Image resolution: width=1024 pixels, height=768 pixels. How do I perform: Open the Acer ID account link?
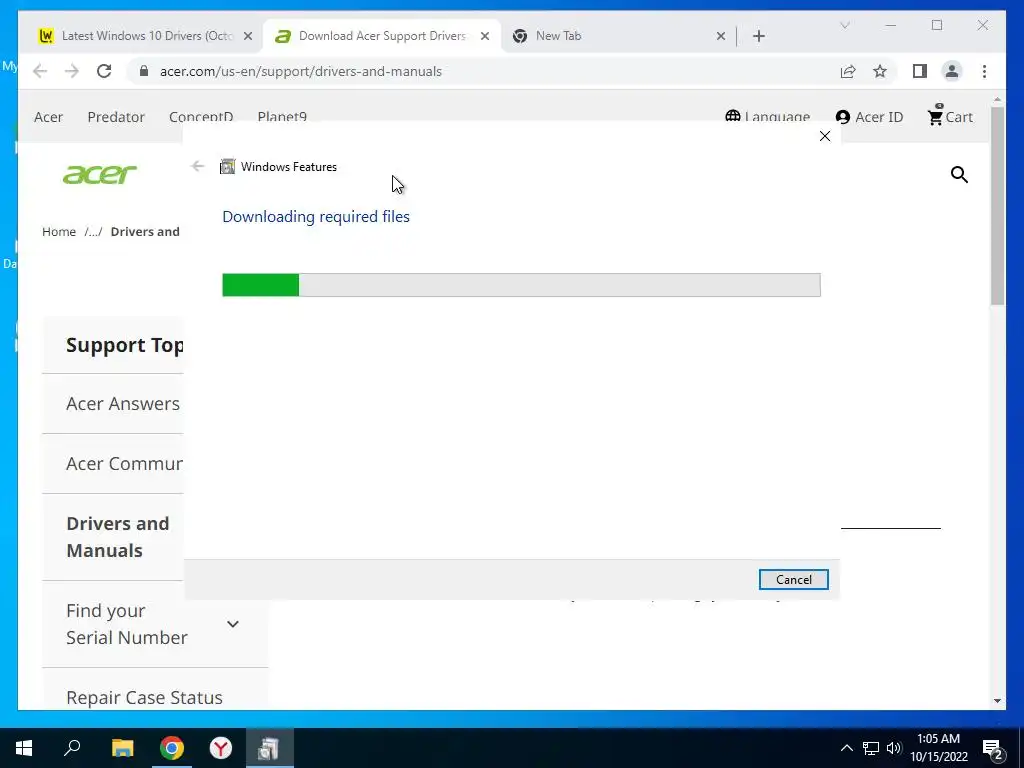click(x=869, y=117)
